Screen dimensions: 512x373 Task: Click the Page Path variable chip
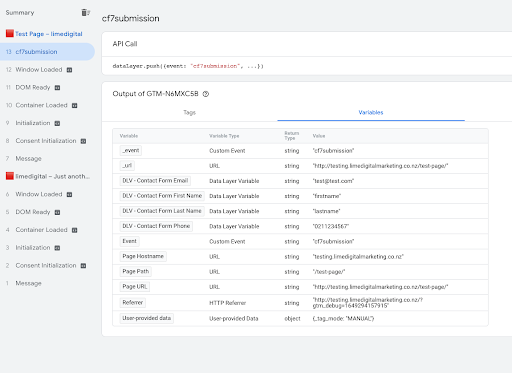pyautogui.click(x=136, y=271)
